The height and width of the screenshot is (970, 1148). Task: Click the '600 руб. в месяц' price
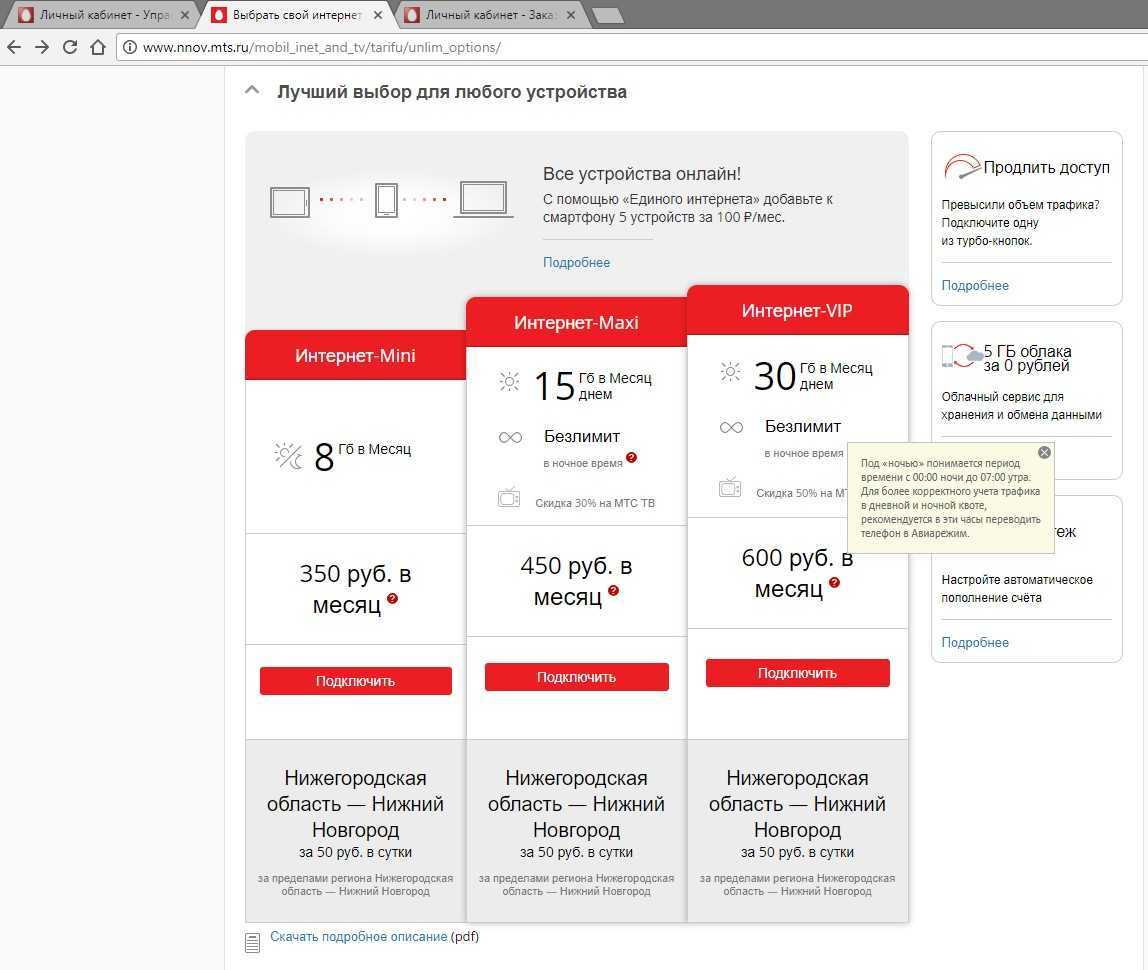coord(797,573)
